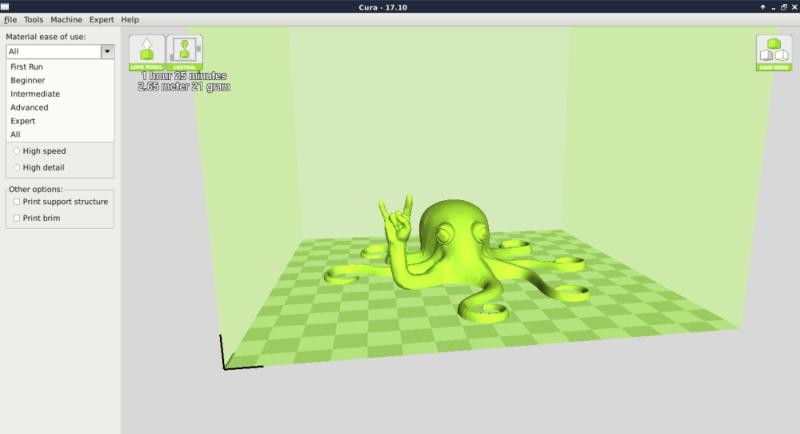Toggle the Print brim checkbox
This screenshot has height=434, width=800.
pos(17,217)
